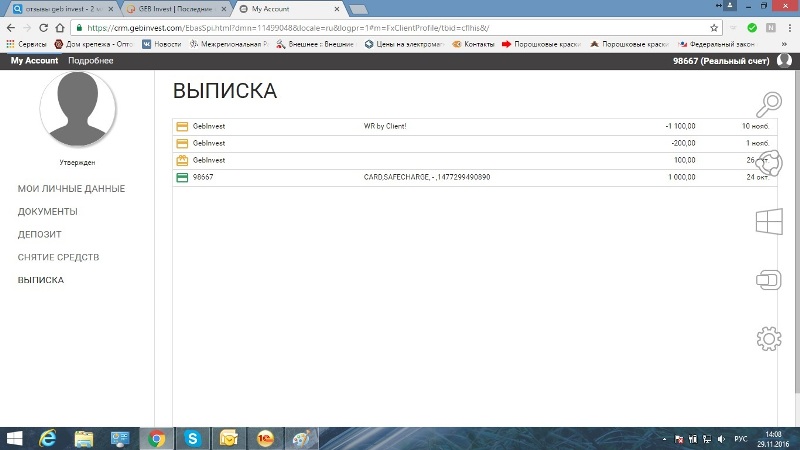
Task: Click the green card icon for 98667
Action: (x=182, y=177)
